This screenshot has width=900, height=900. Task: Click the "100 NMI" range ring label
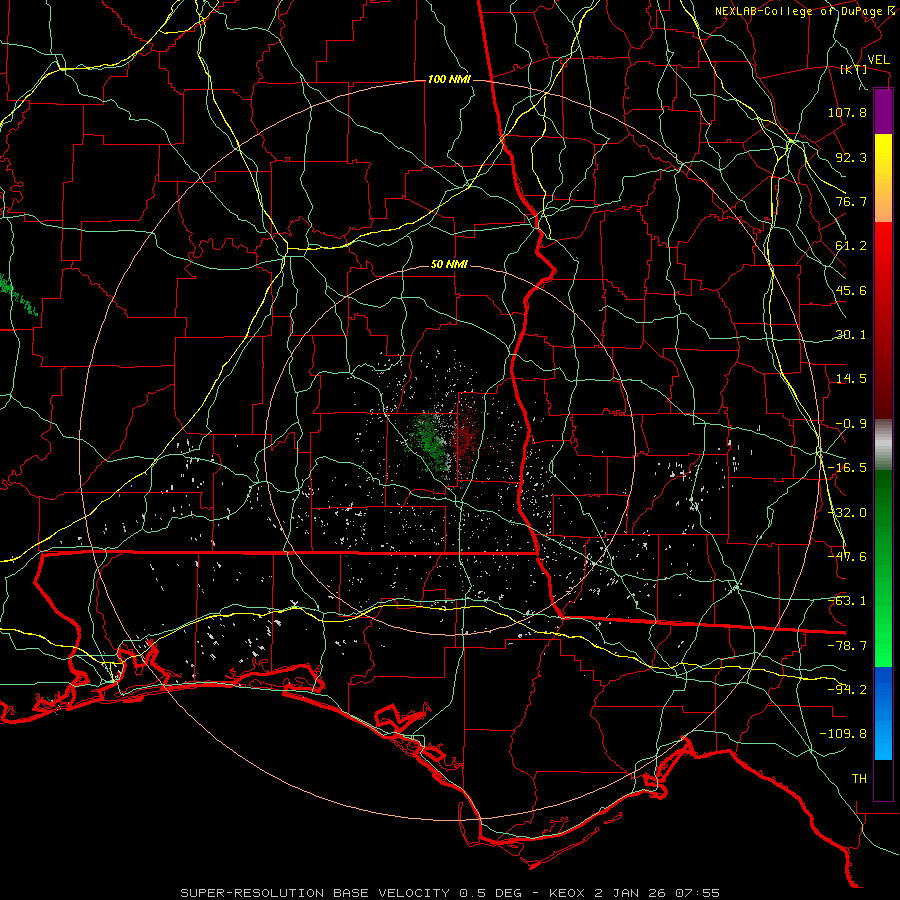pyautogui.click(x=449, y=79)
